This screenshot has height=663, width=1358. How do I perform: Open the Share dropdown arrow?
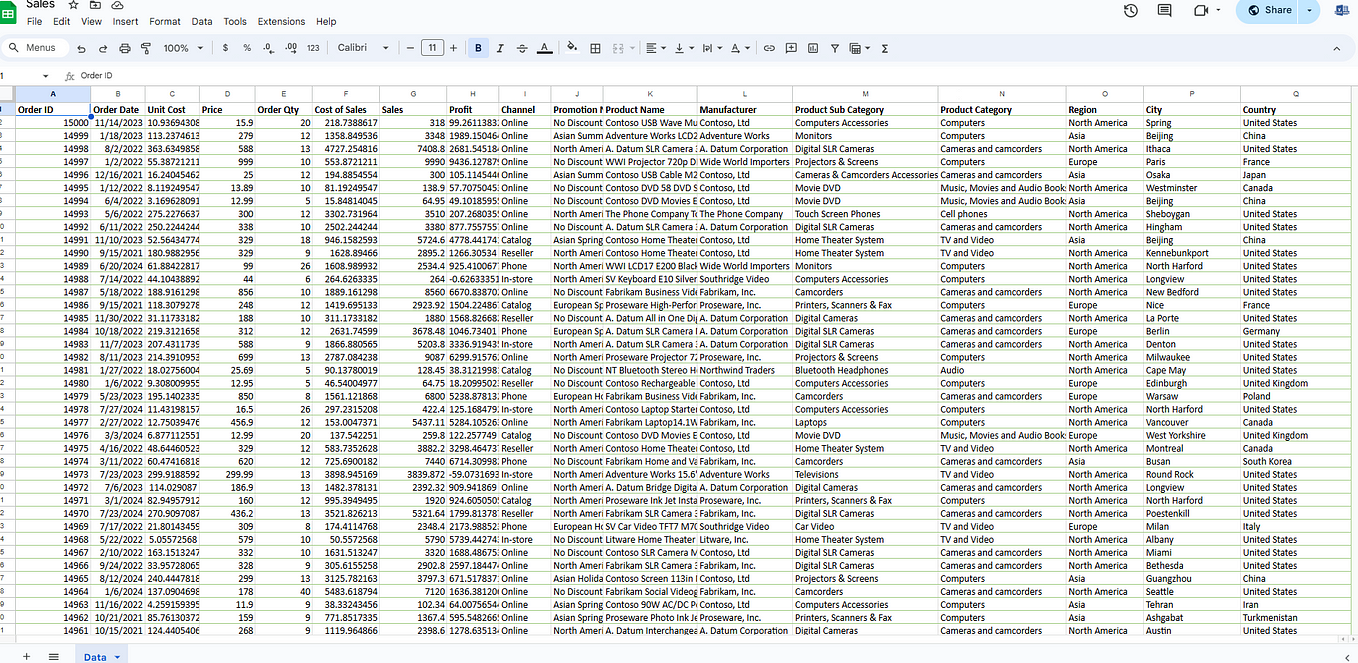click(x=1311, y=10)
